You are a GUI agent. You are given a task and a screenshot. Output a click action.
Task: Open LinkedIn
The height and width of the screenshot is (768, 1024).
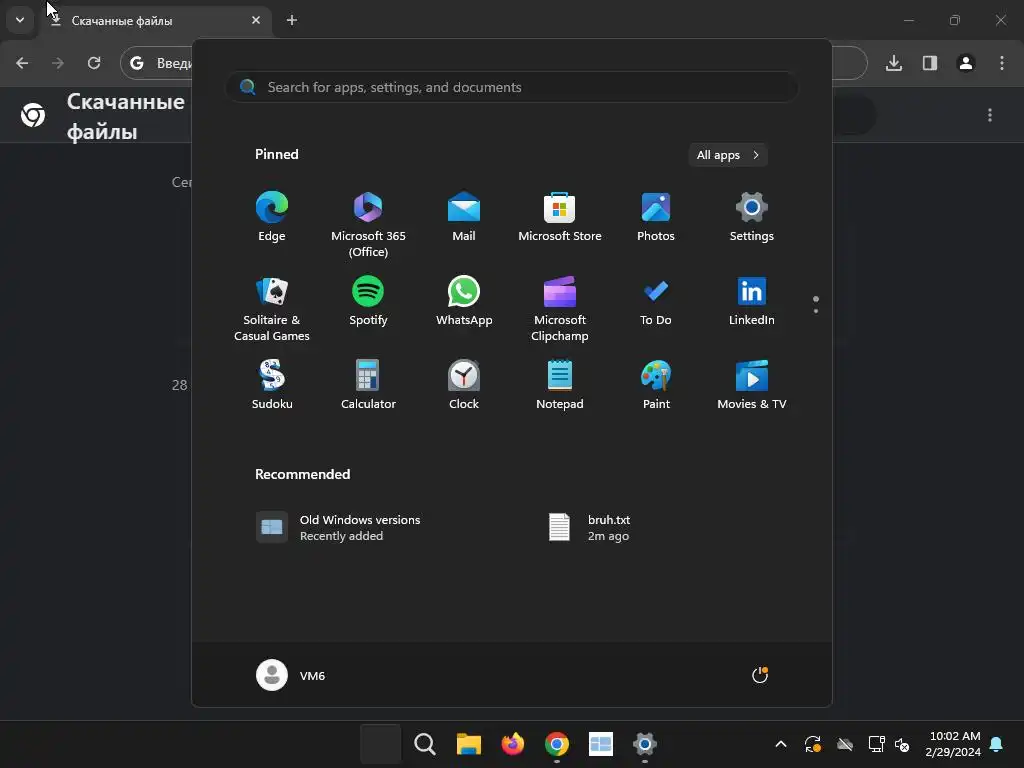[752, 301]
